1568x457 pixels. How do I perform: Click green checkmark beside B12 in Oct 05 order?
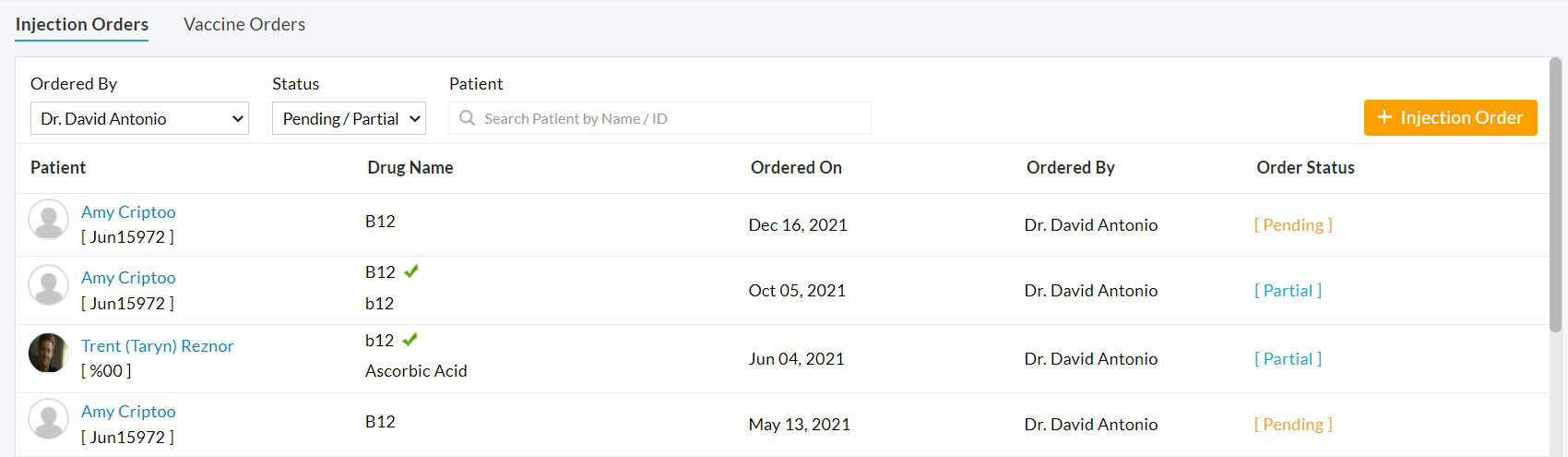[x=411, y=271]
